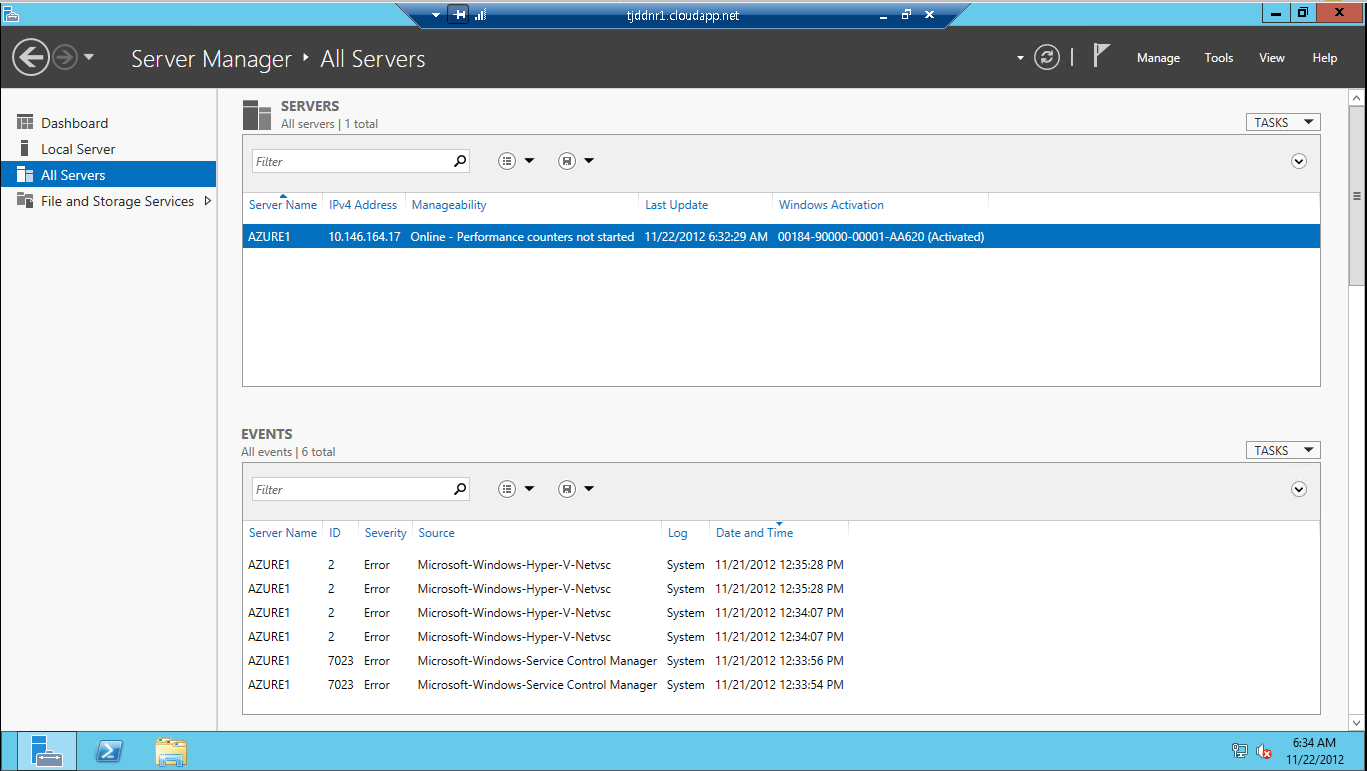
Task: Click the Servers filter text box
Action: [x=350, y=161]
